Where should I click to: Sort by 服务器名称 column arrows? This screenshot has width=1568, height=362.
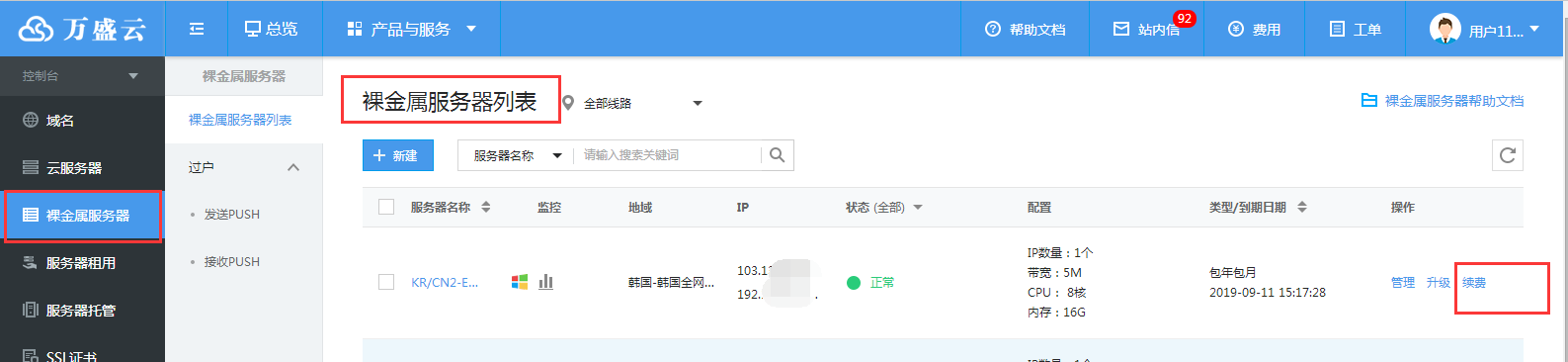point(485,207)
